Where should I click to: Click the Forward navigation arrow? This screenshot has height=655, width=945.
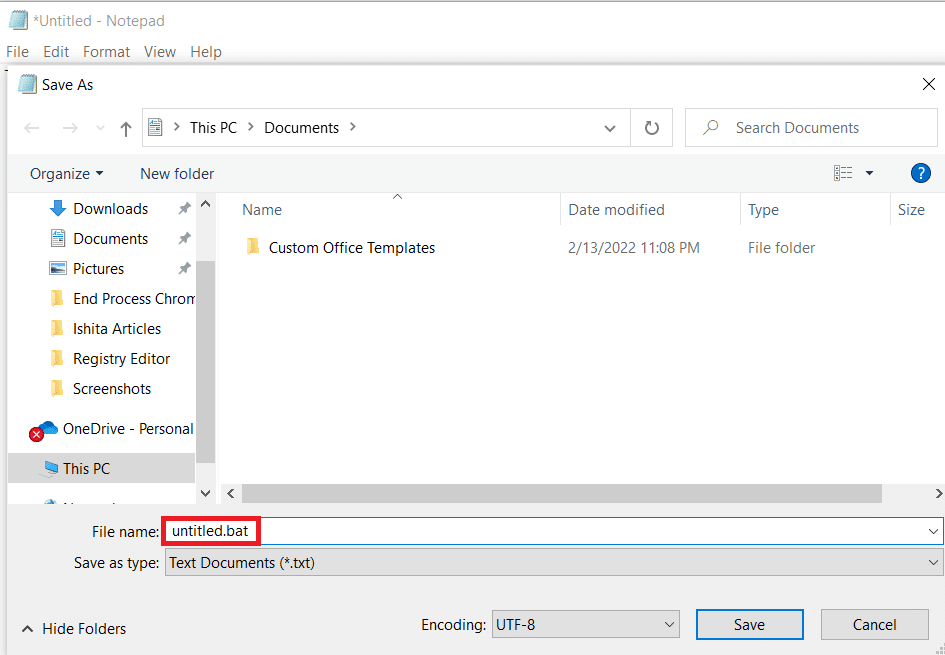[x=71, y=128]
